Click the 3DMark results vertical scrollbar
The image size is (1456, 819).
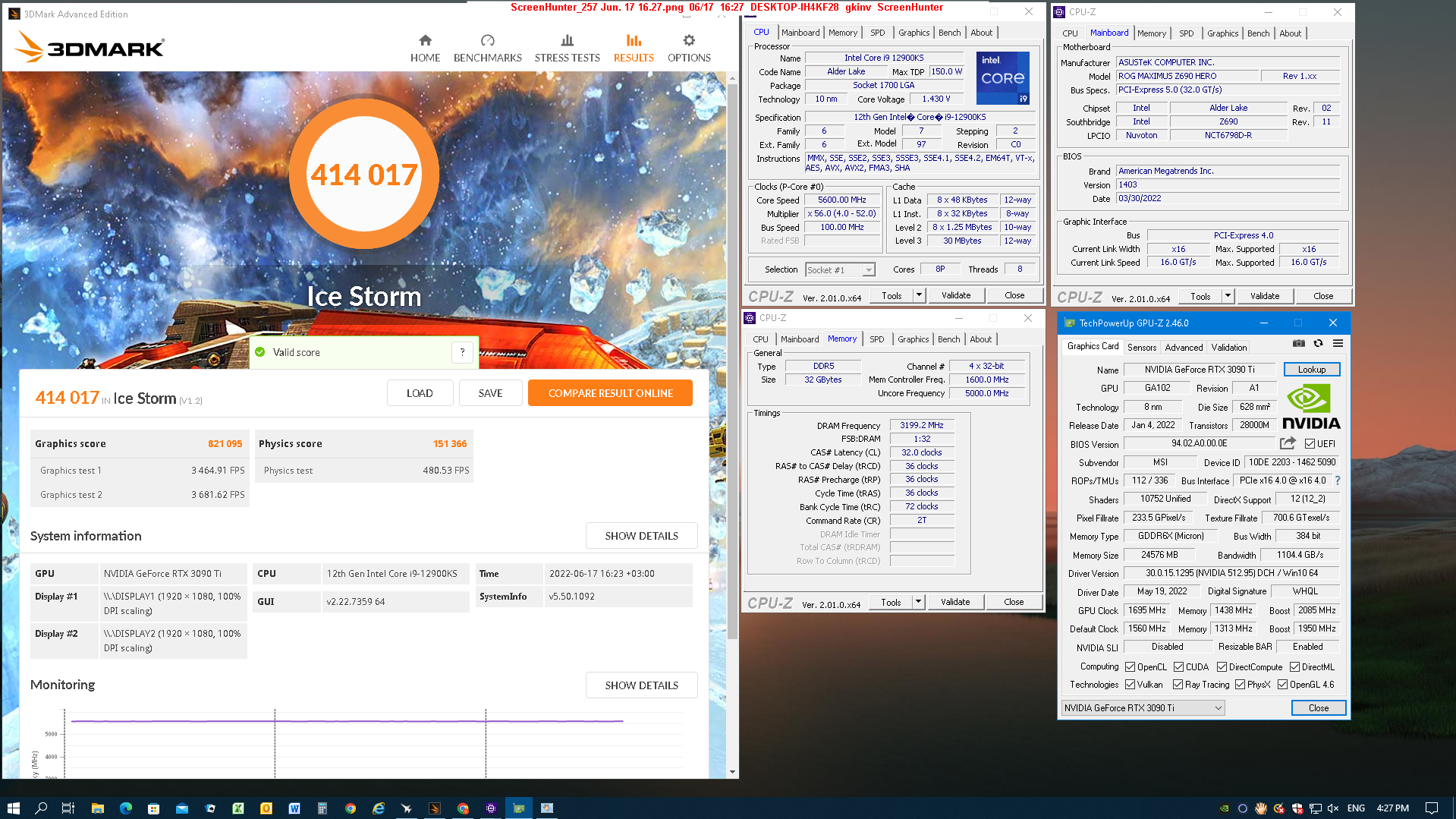pos(732,361)
